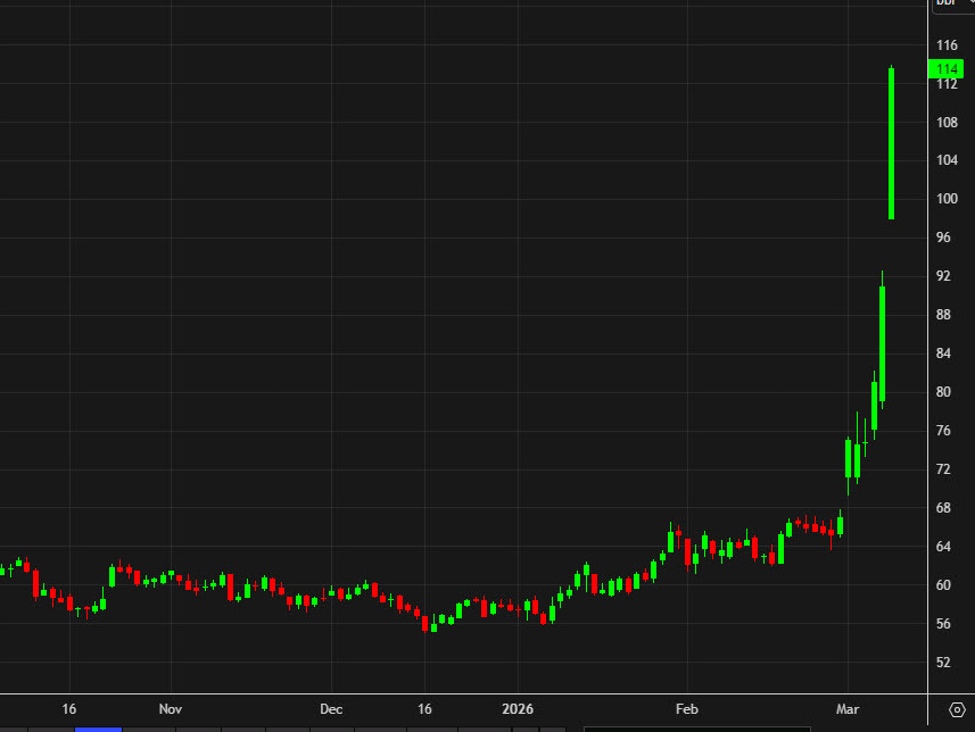Image resolution: width=975 pixels, height=732 pixels.
Task: Click the Feb label on the time axis
Action: [x=686, y=709]
